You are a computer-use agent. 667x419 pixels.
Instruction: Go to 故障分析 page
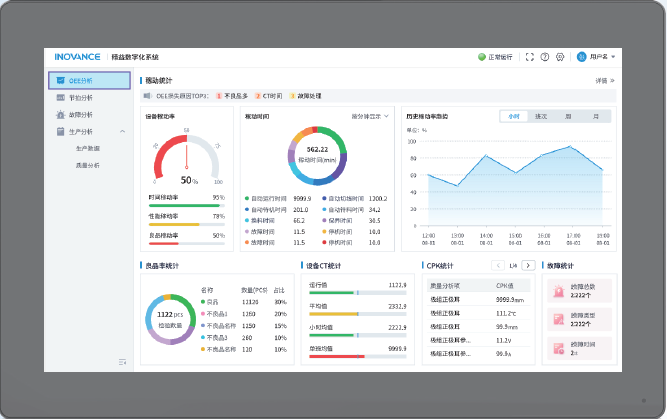pos(81,114)
